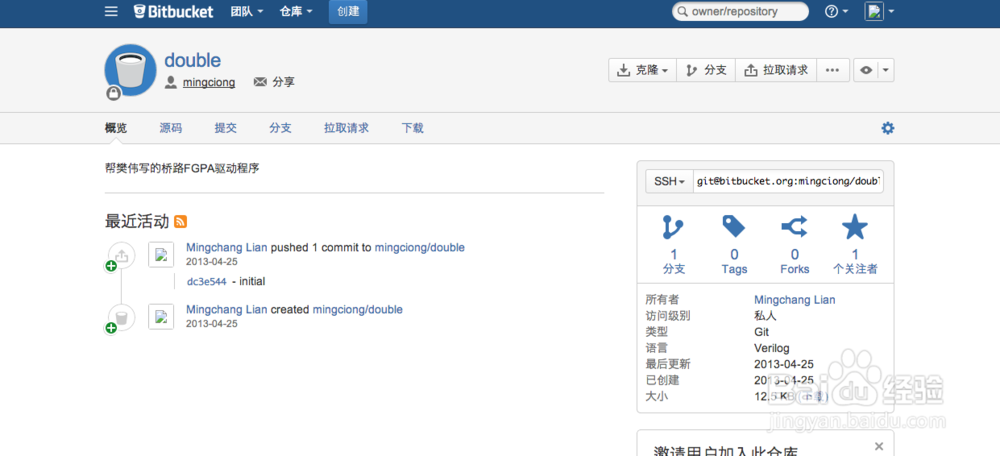Click the 分支 fork button in header
1000x456 pixels.
(x=706, y=70)
